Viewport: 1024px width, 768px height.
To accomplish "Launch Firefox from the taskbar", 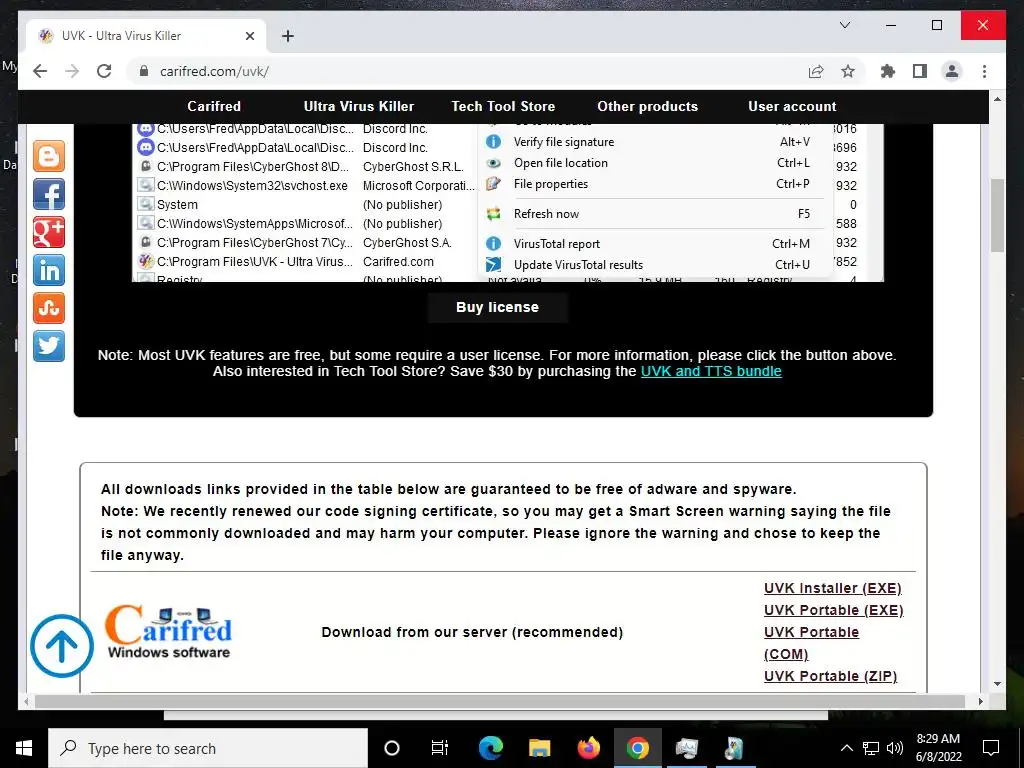I will [x=588, y=748].
